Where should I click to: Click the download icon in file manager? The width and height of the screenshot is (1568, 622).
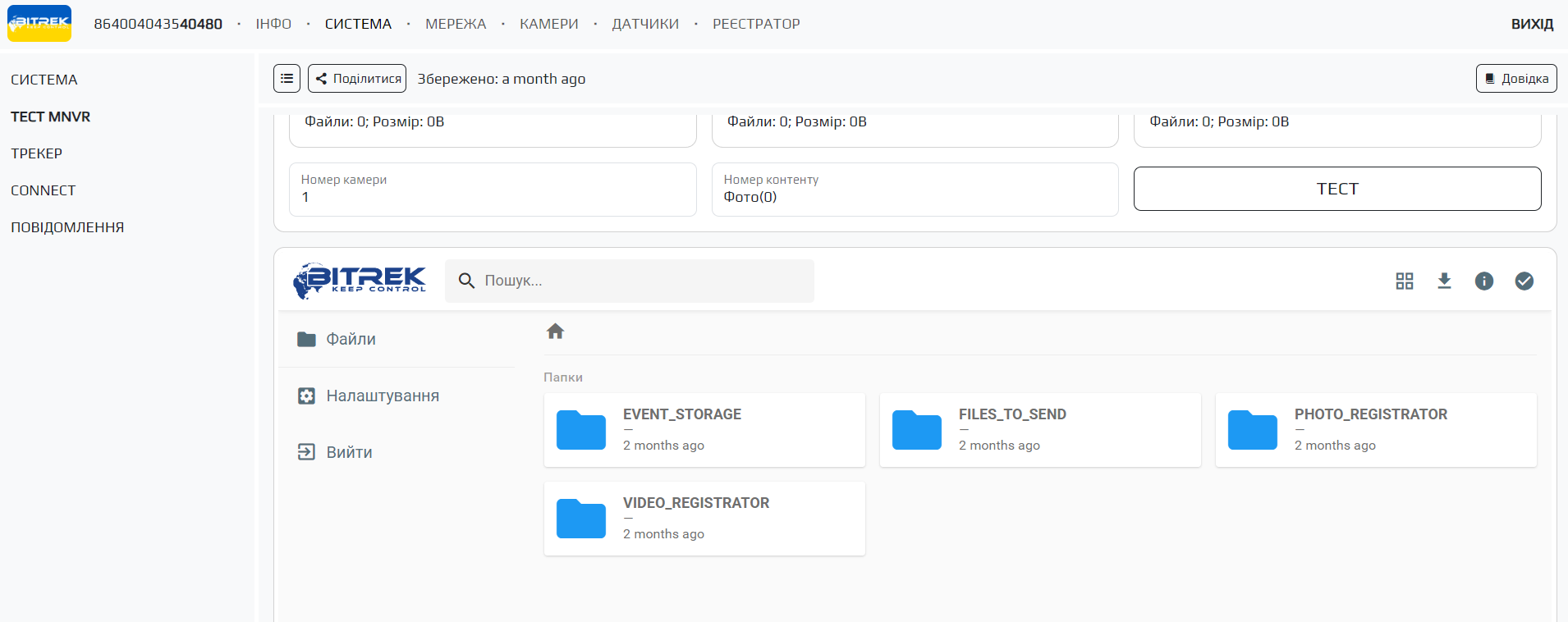[x=1444, y=281]
